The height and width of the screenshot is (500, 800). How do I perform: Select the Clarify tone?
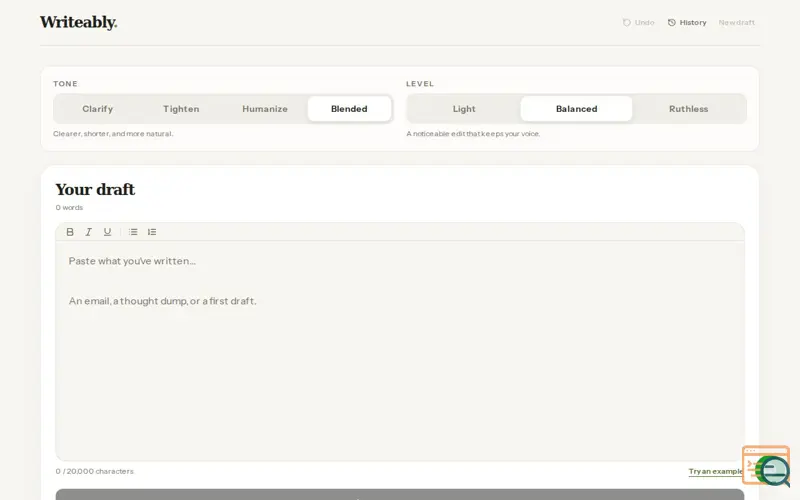click(97, 109)
